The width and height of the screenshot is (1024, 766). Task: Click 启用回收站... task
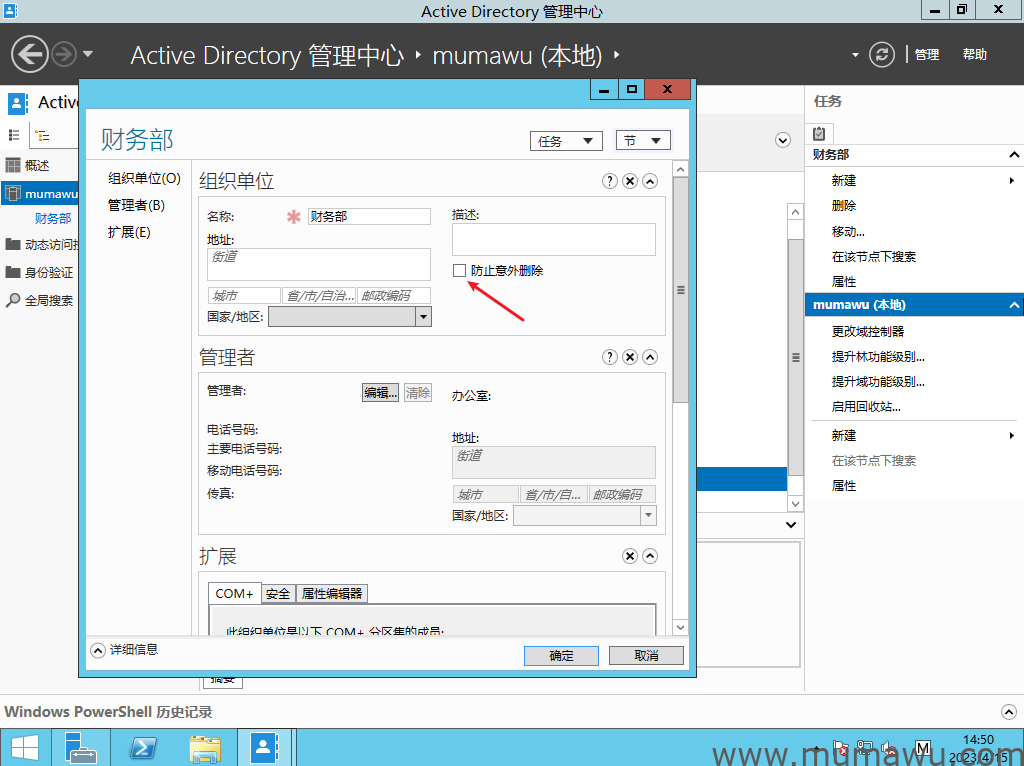pyautogui.click(x=866, y=406)
